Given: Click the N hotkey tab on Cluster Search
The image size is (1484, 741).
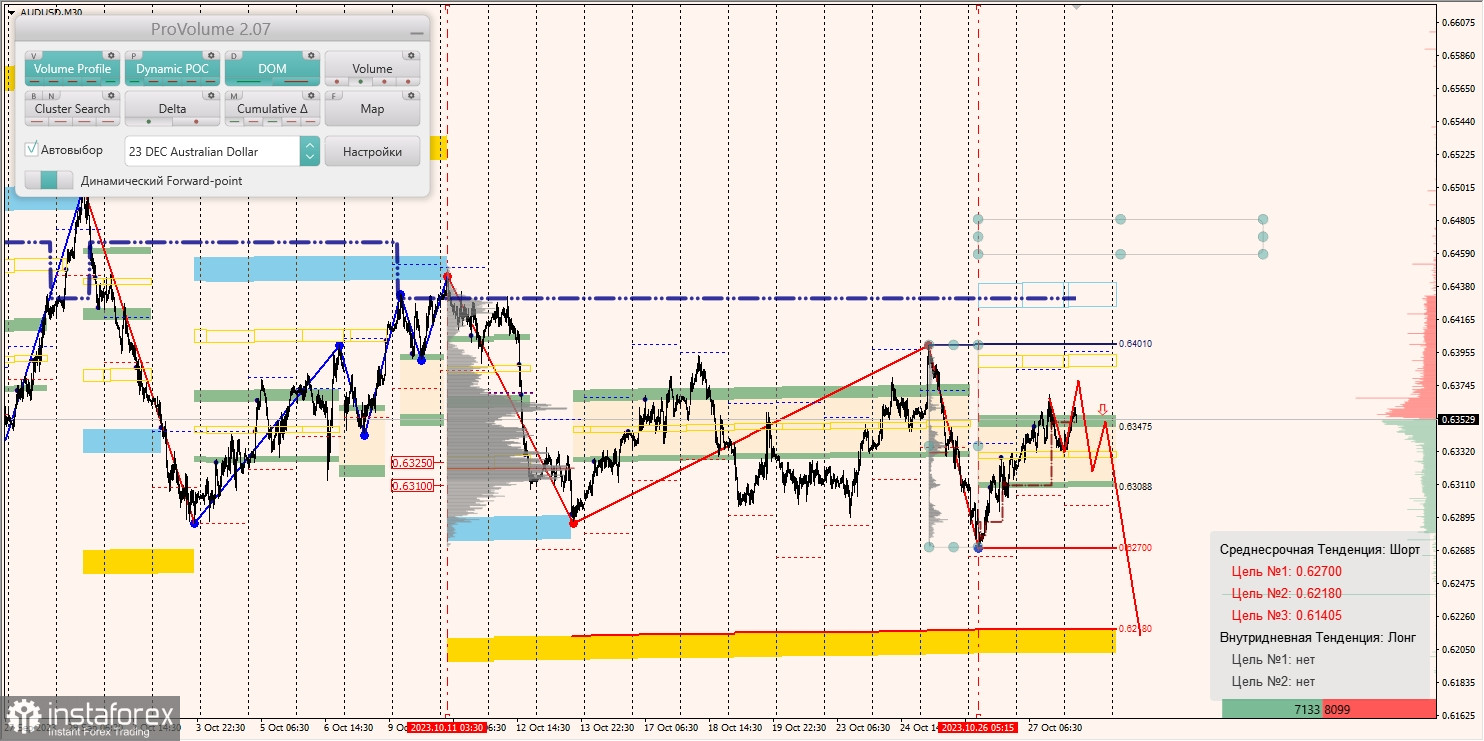Looking at the screenshot, I should tap(51, 96).
